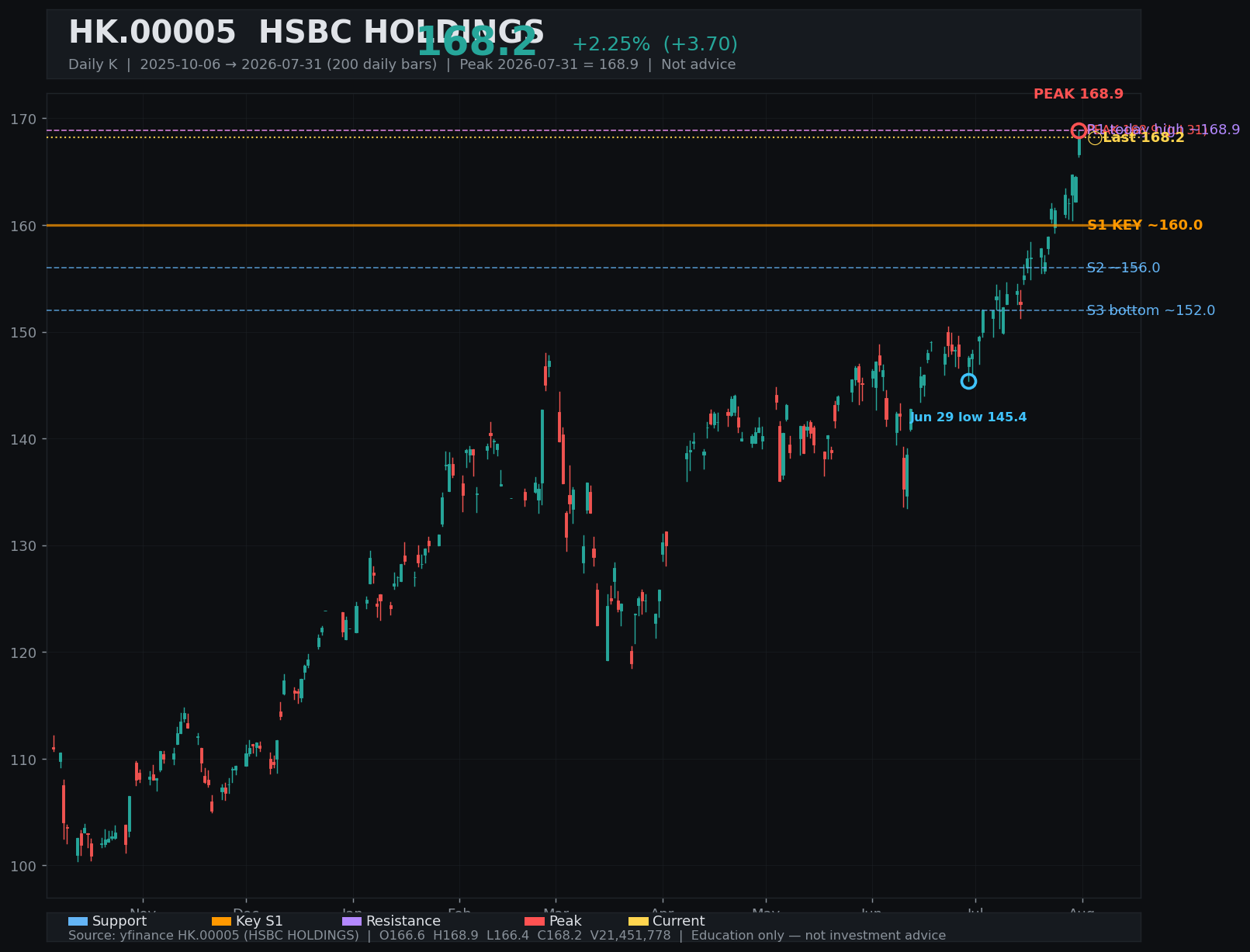Click the "S2 ~156.0" support label

pos(1124,268)
